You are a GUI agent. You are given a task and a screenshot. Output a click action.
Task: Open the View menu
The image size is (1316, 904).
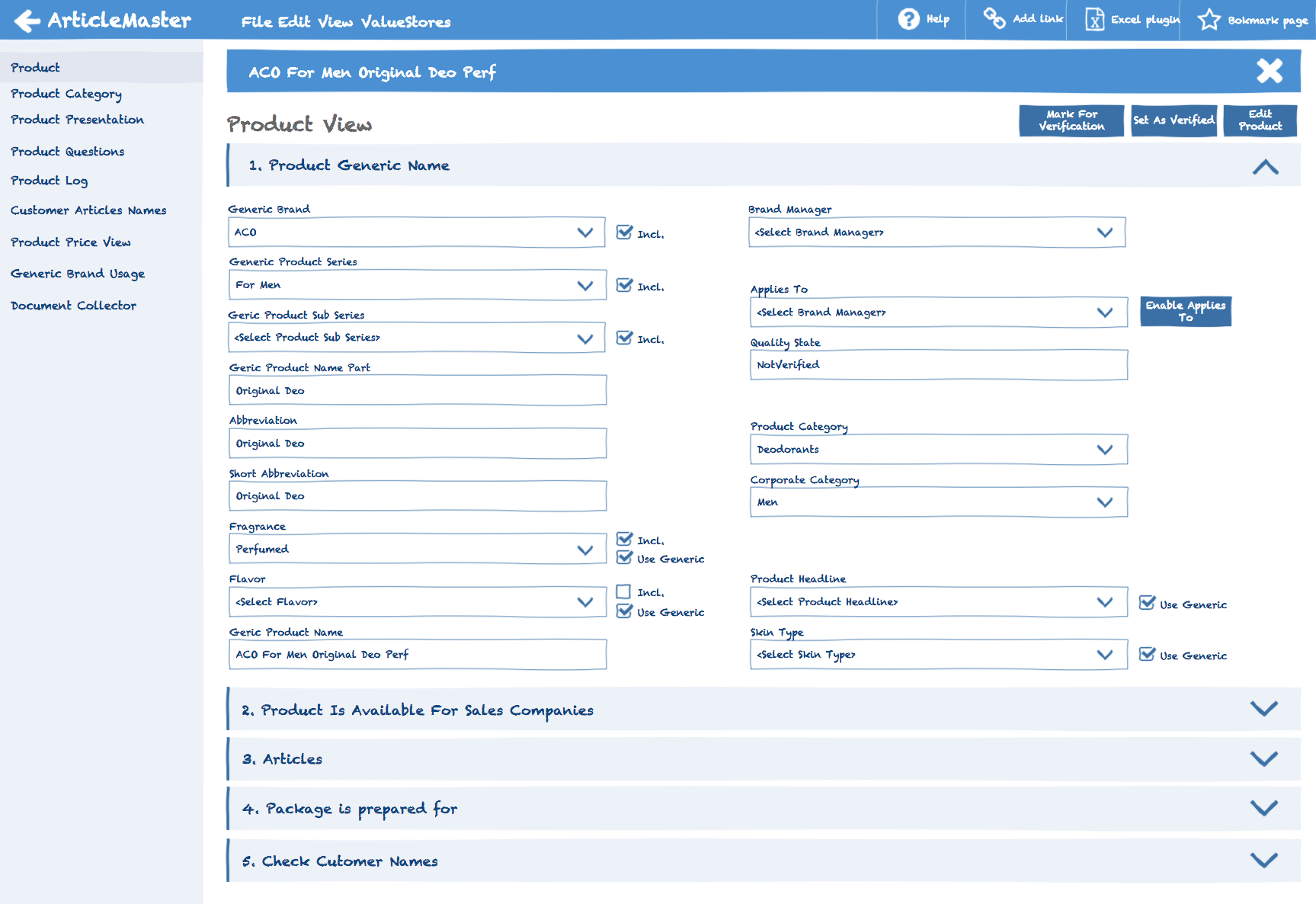(335, 22)
